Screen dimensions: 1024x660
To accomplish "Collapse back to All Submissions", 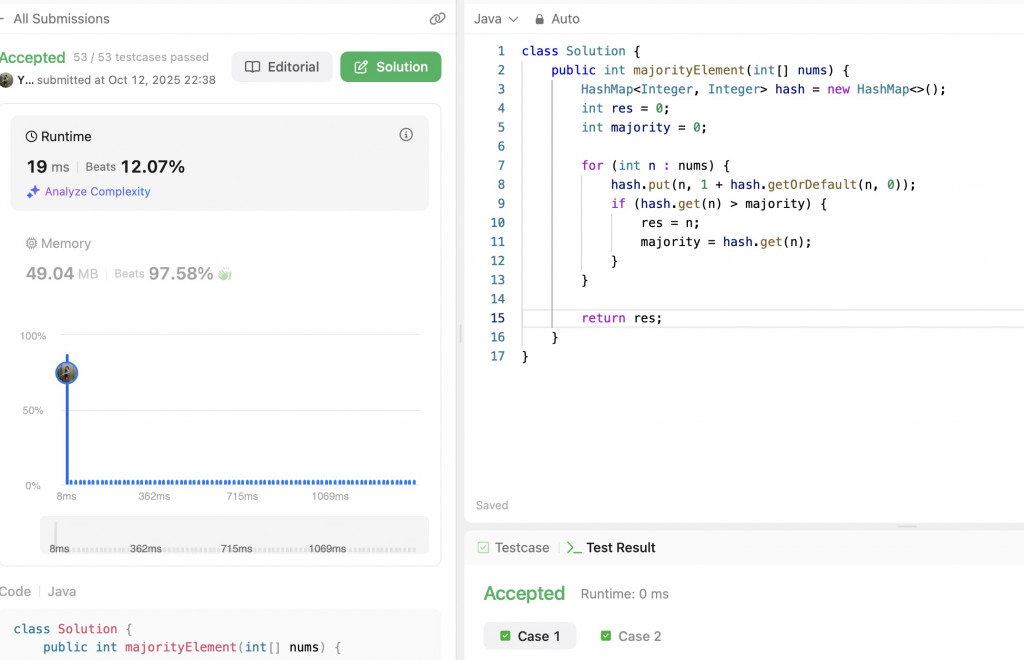I will (x=56, y=19).
